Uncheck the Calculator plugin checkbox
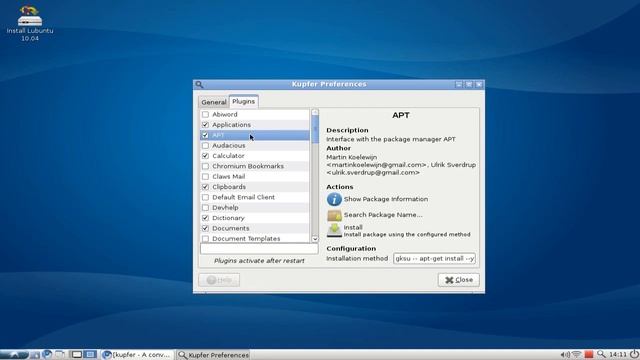Screen dimensions: 640x360 205,156
